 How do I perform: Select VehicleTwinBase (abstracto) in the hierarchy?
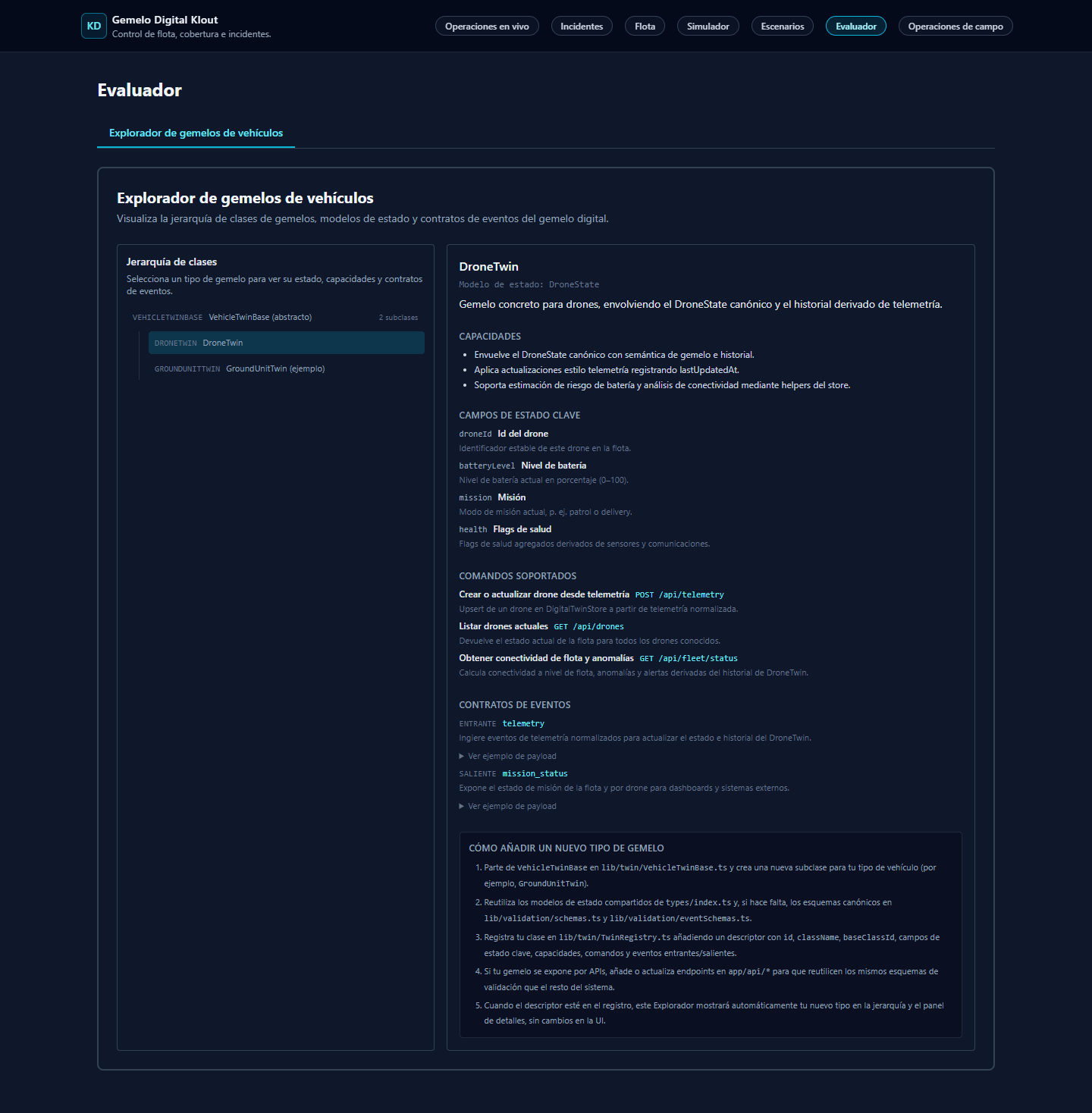275,318
